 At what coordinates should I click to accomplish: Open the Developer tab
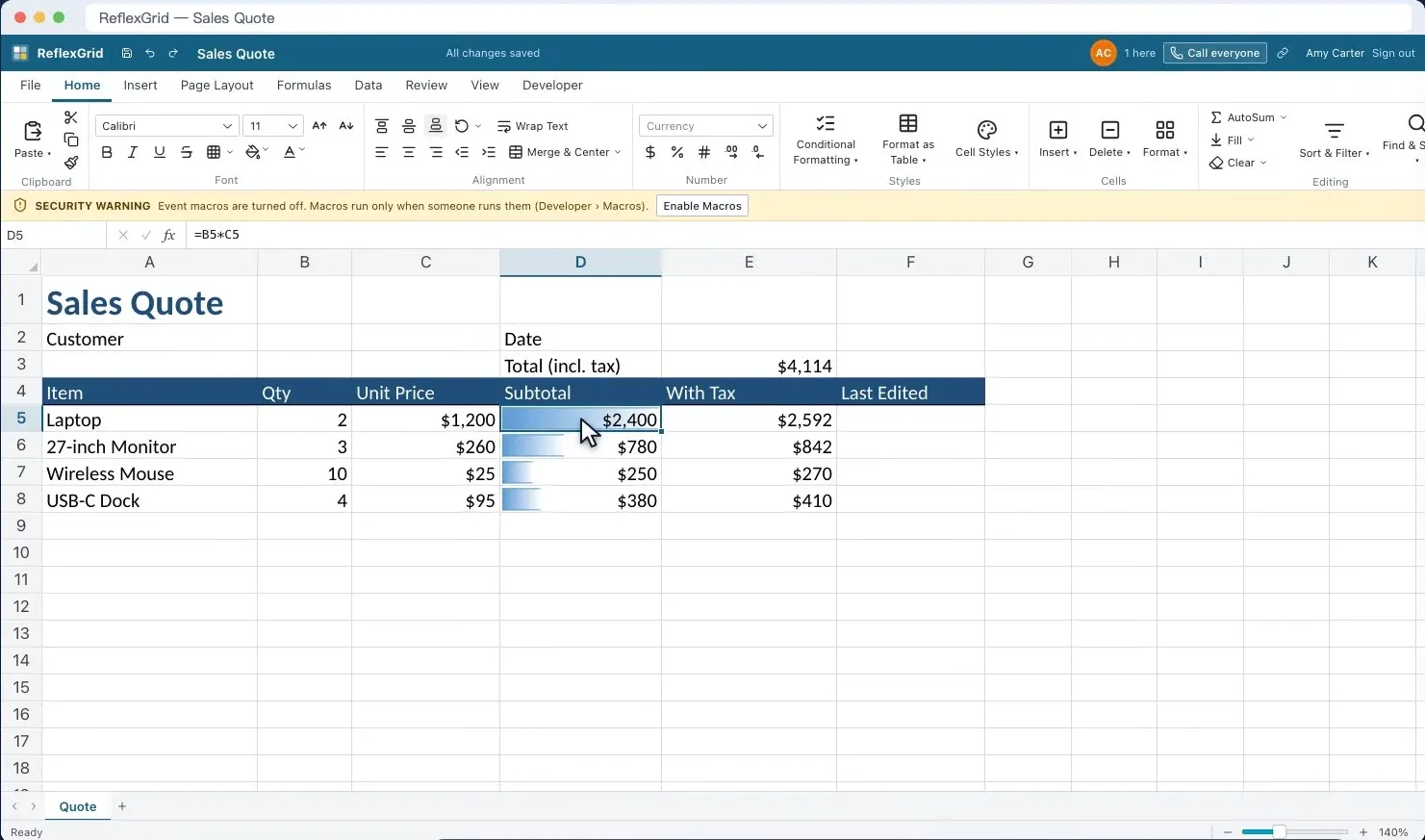click(552, 85)
